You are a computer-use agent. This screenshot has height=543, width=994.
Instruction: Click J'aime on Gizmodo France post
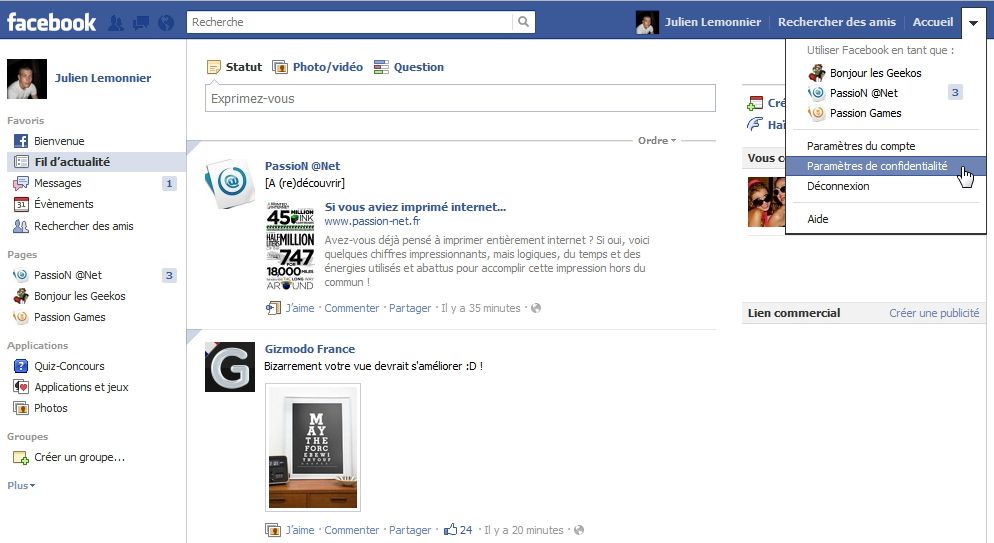point(300,530)
